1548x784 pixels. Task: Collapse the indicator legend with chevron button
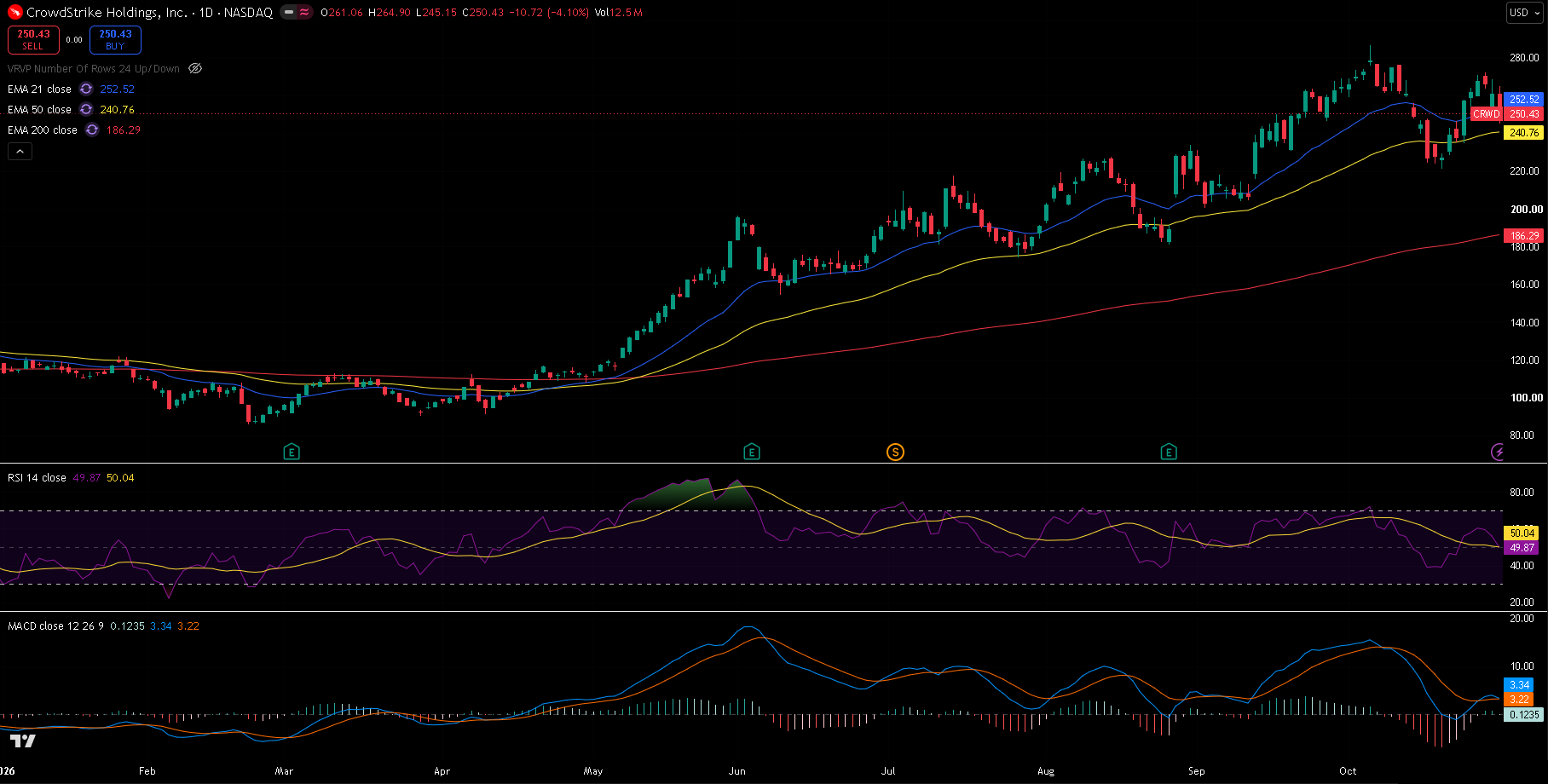[x=20, y=151]
